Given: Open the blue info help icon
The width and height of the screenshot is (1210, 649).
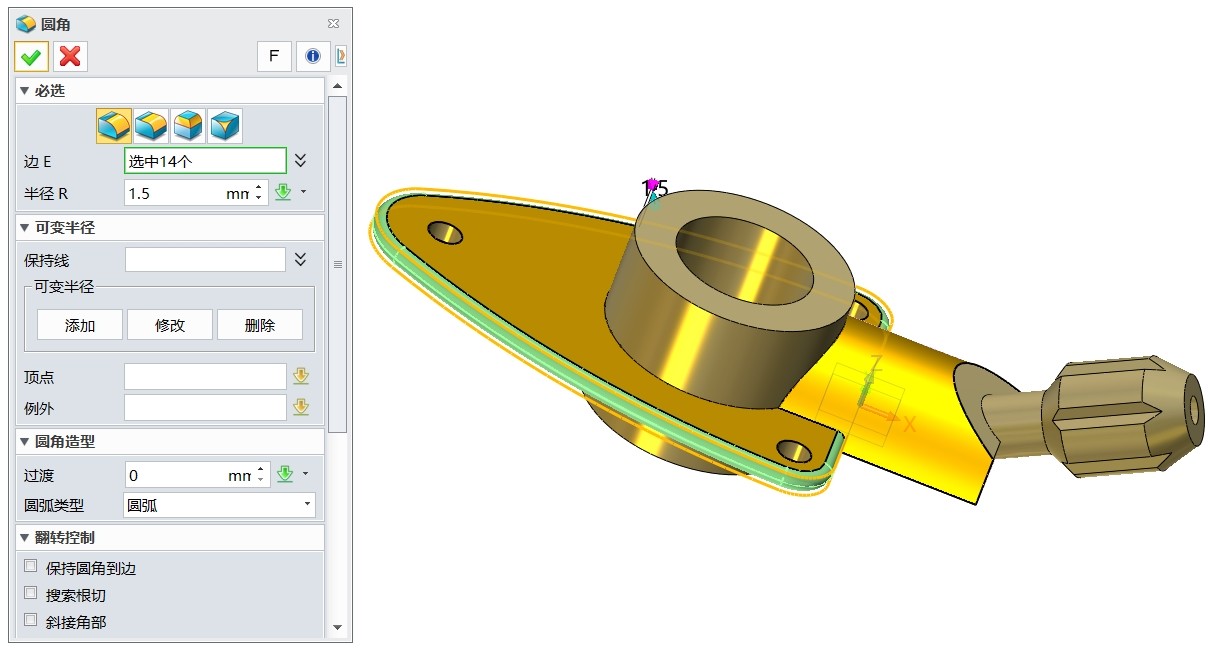Looking at the screenshot, I should click(x=312, y=56).
